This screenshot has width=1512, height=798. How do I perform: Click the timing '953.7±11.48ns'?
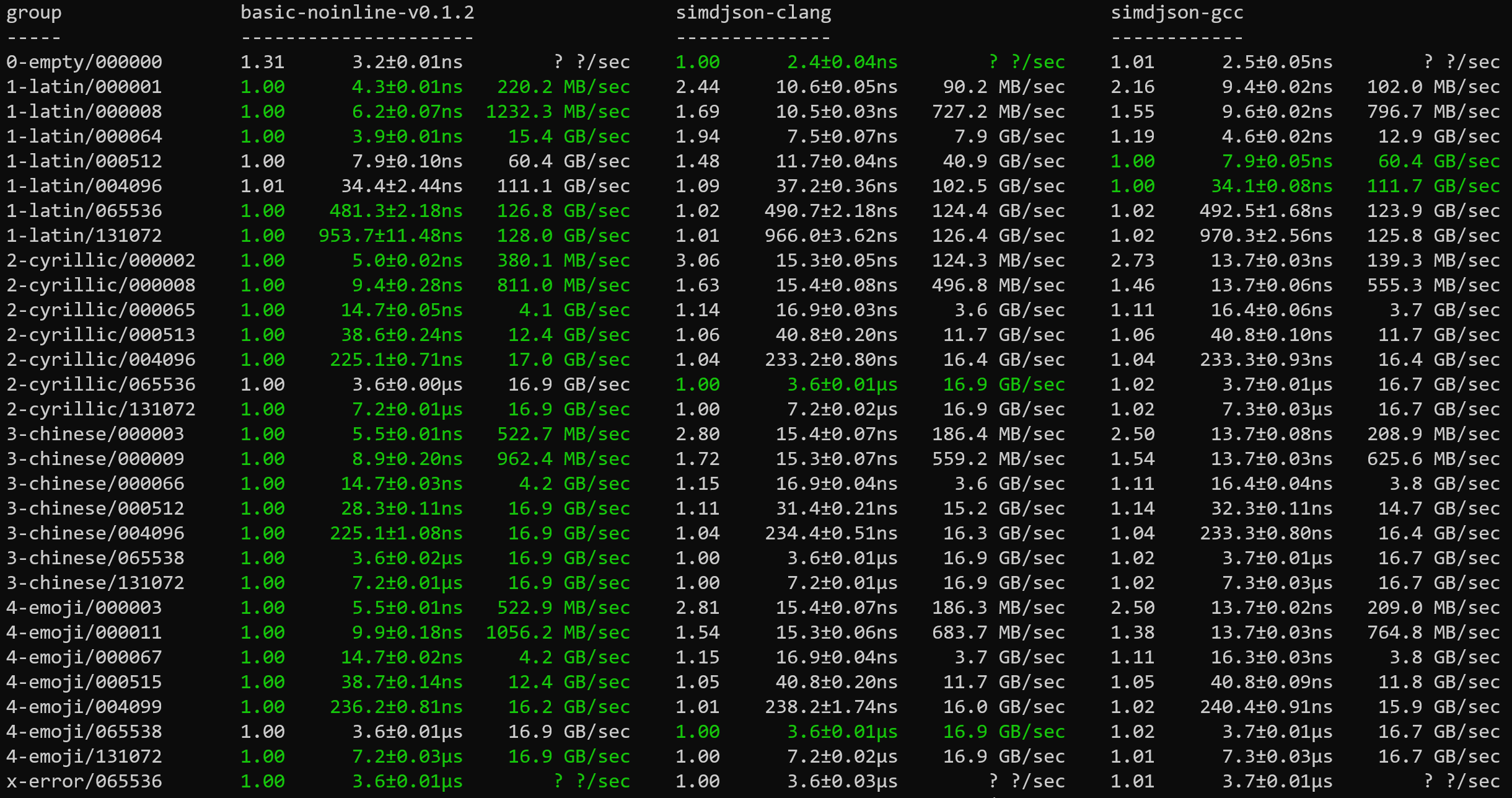[390, 236]
